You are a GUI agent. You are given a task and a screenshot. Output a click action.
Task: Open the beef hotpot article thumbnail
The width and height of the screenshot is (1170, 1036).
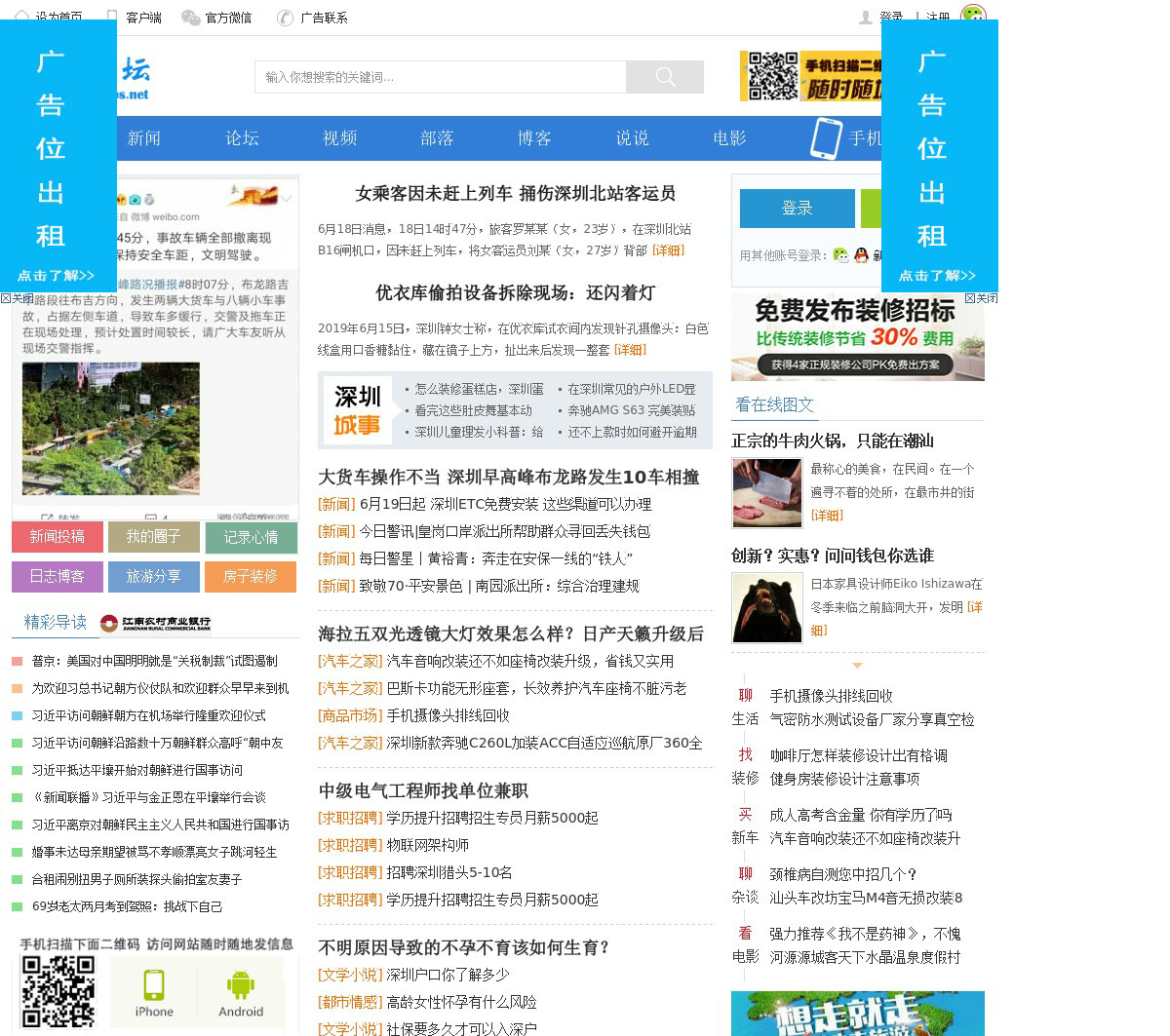(x=766, y=494)
